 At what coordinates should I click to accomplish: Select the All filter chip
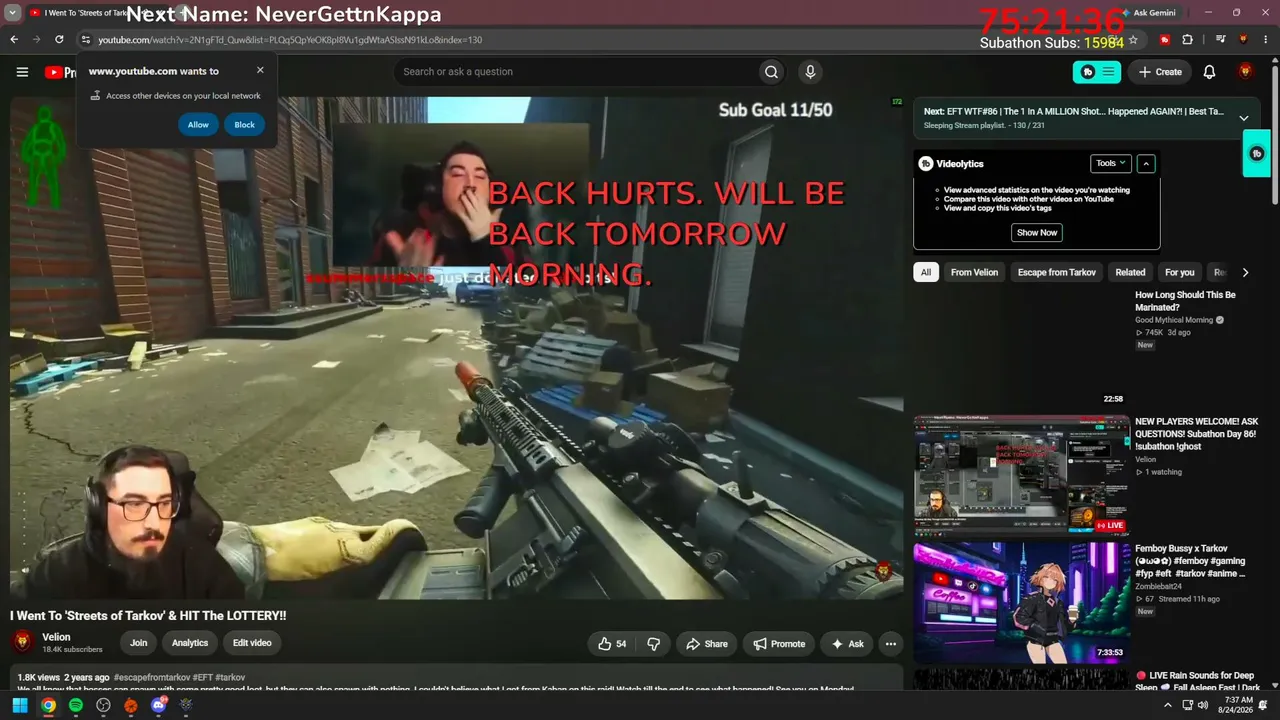(926, 272)
